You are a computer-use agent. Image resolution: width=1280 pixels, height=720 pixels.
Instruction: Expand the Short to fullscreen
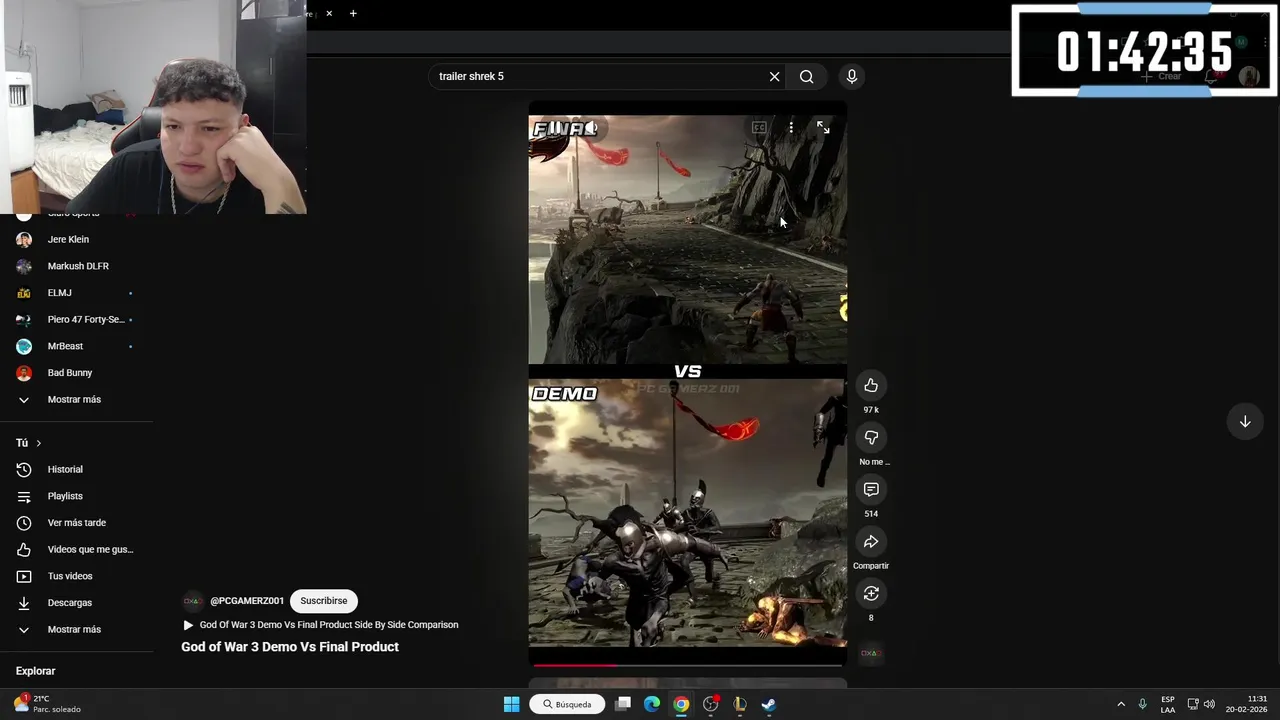[823, 128]
